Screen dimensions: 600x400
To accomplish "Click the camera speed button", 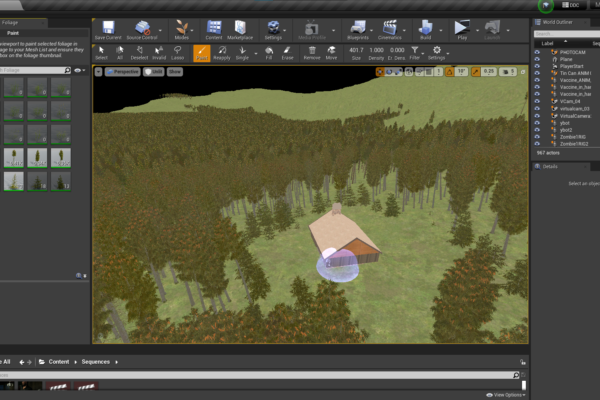I will point(509,72).
